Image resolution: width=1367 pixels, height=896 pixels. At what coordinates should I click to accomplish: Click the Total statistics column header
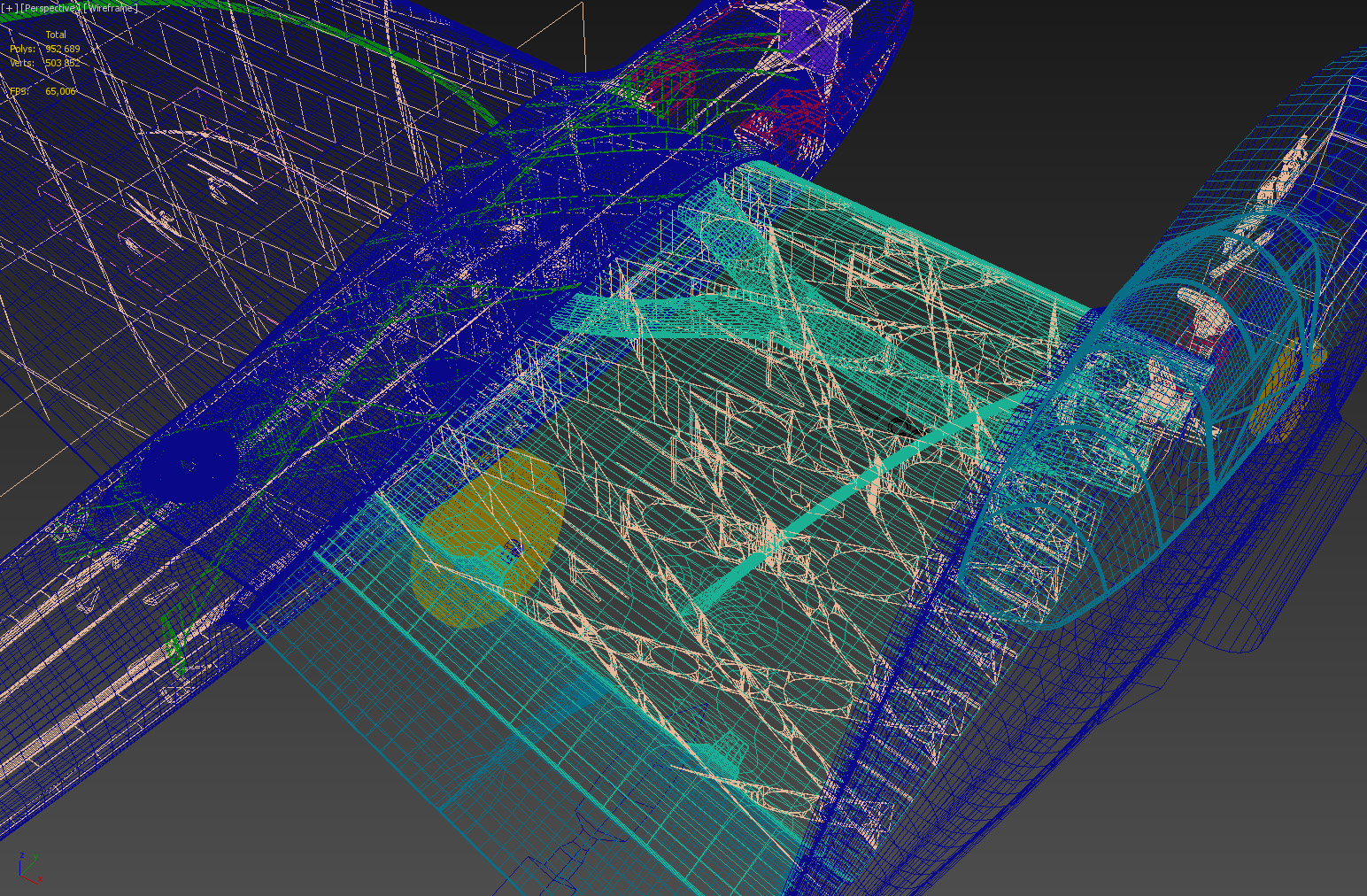[56, 35]
